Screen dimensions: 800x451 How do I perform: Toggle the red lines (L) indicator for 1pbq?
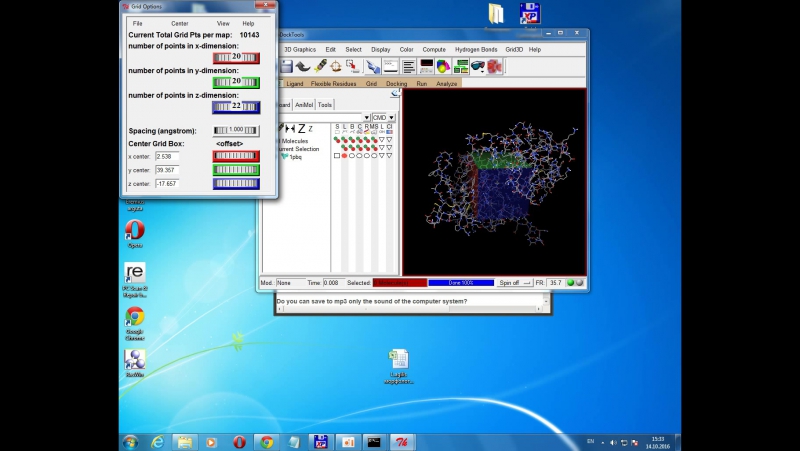pyautogui.click(x=344, y=156)
